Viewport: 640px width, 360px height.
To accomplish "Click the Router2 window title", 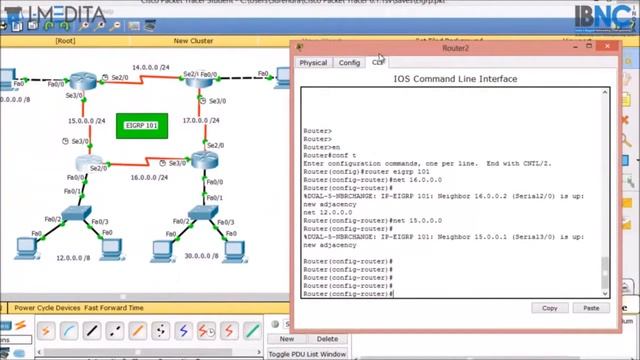I will pyautogui.click(x=456, y=48).
